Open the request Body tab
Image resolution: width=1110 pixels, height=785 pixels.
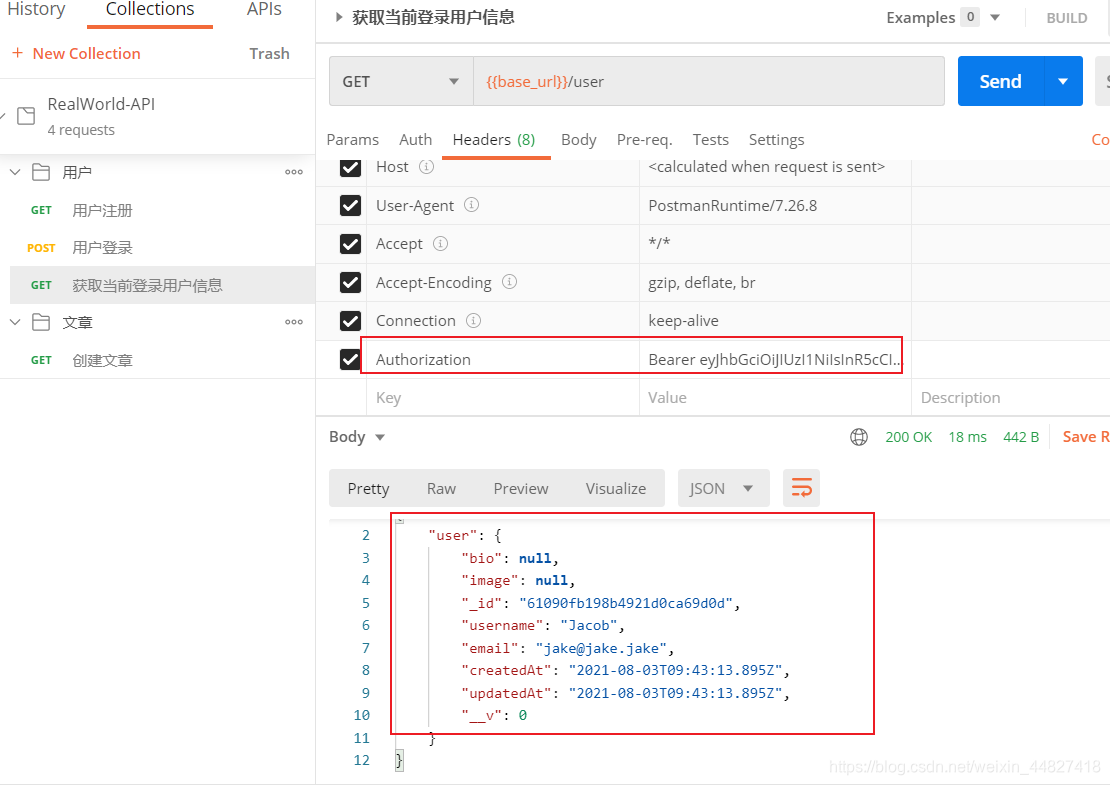[578, 139]
